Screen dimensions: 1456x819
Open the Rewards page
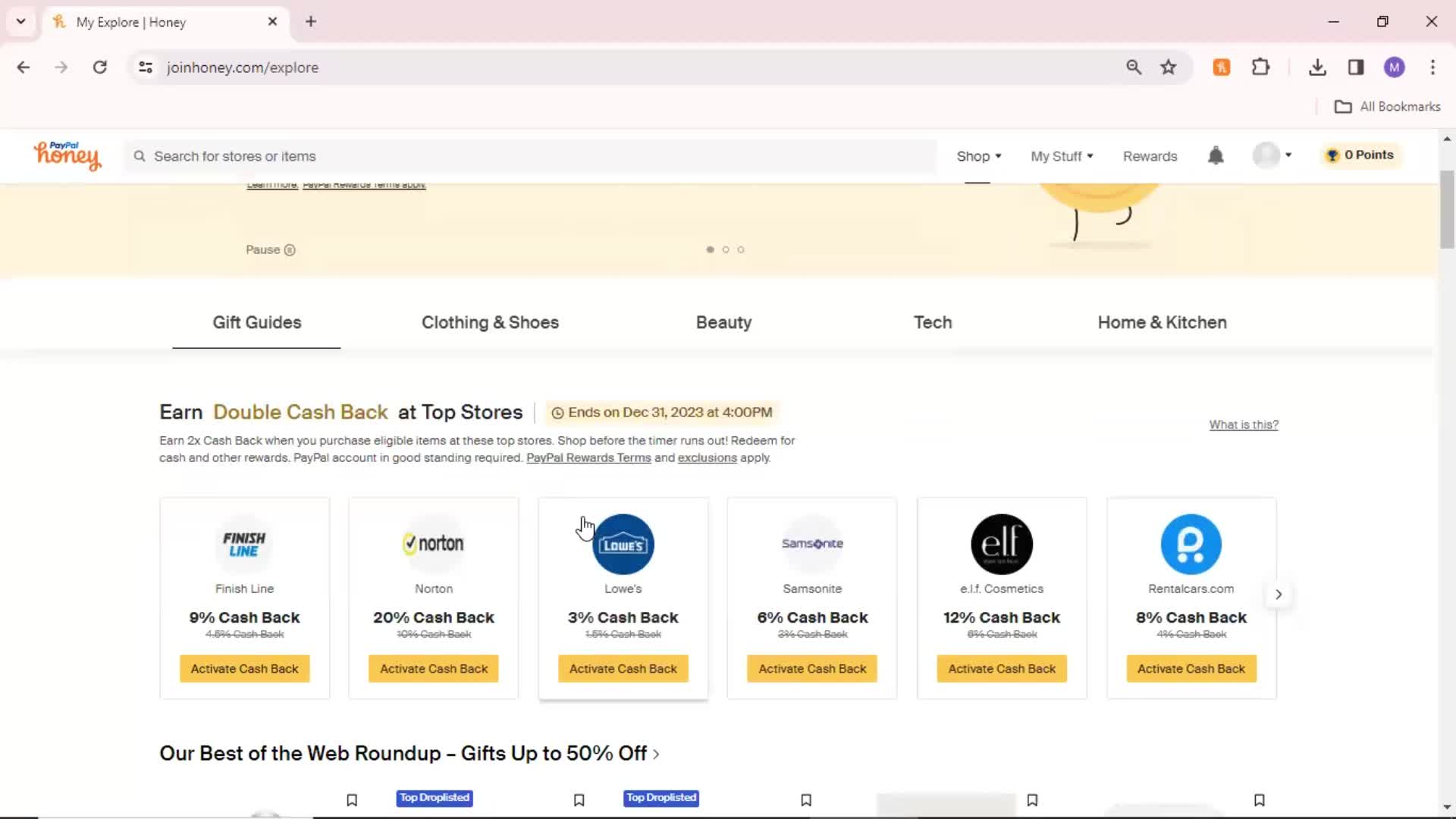[x=1150, y=156]
